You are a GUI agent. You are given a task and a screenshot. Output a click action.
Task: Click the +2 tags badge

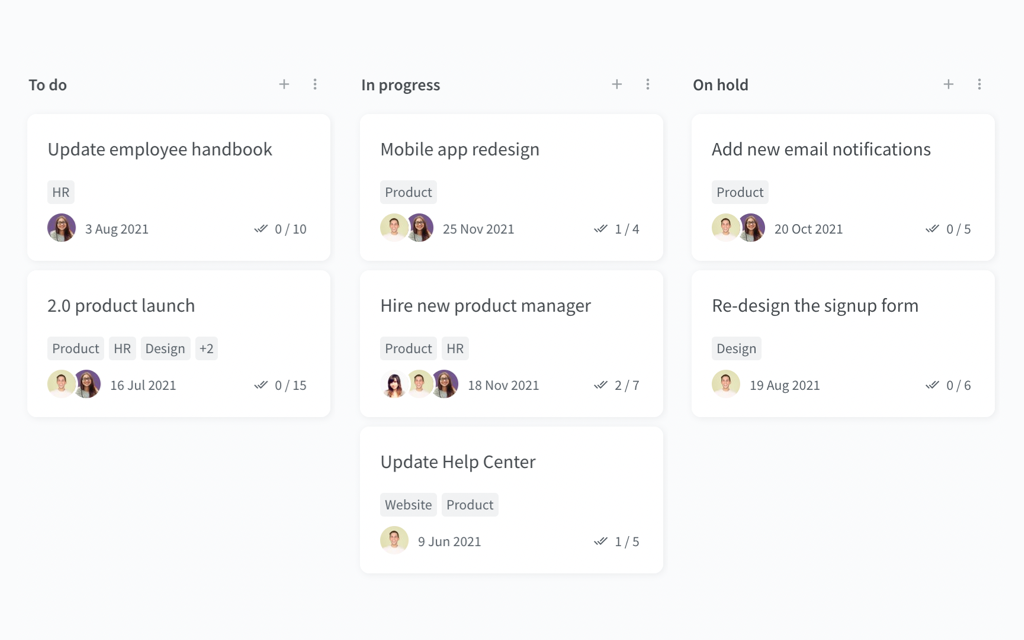pyautogui.click(x=206, y=349)
